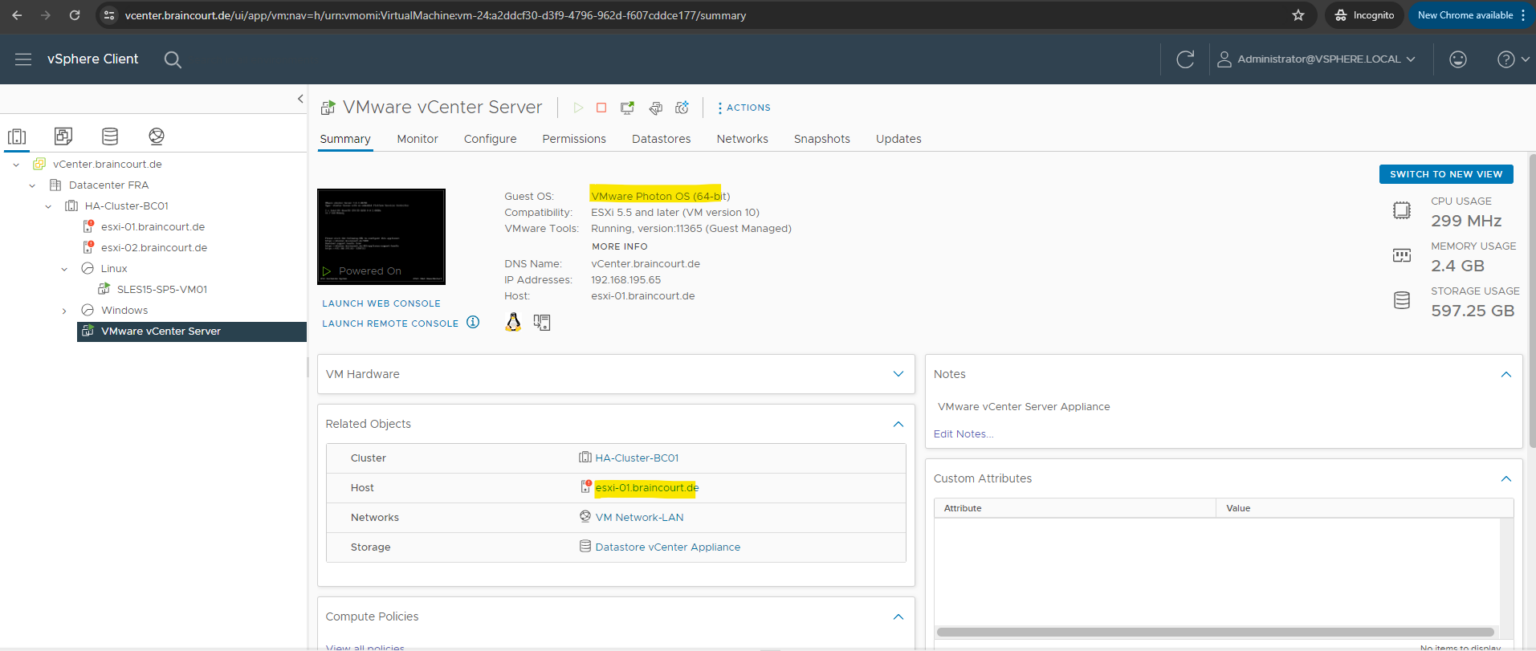The width and height of the screenshot is (1536, 651).
Task: Click the Shut Down guest OS icon
Action: point(601,107)
